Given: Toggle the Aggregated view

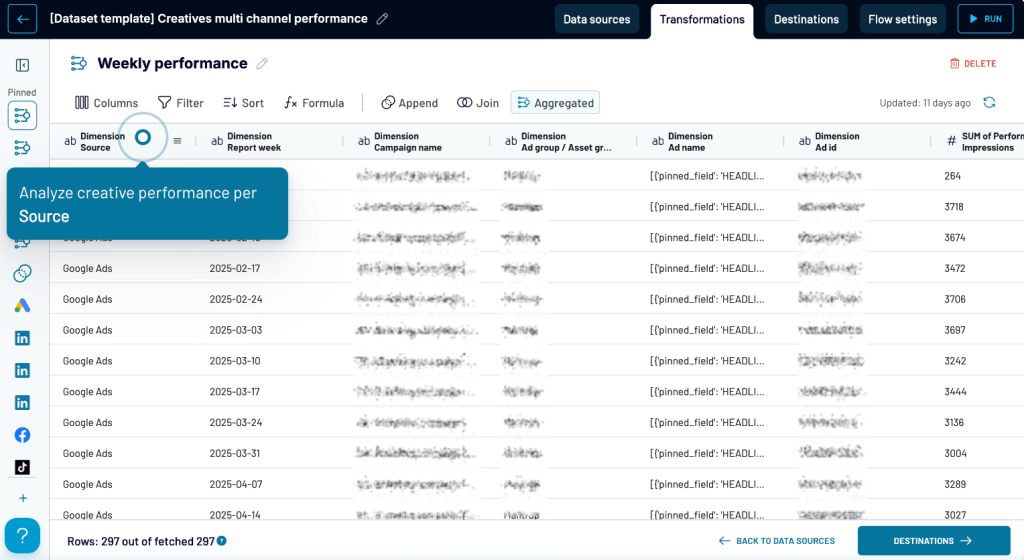Looking at the screenshot, I should (555, 103).
